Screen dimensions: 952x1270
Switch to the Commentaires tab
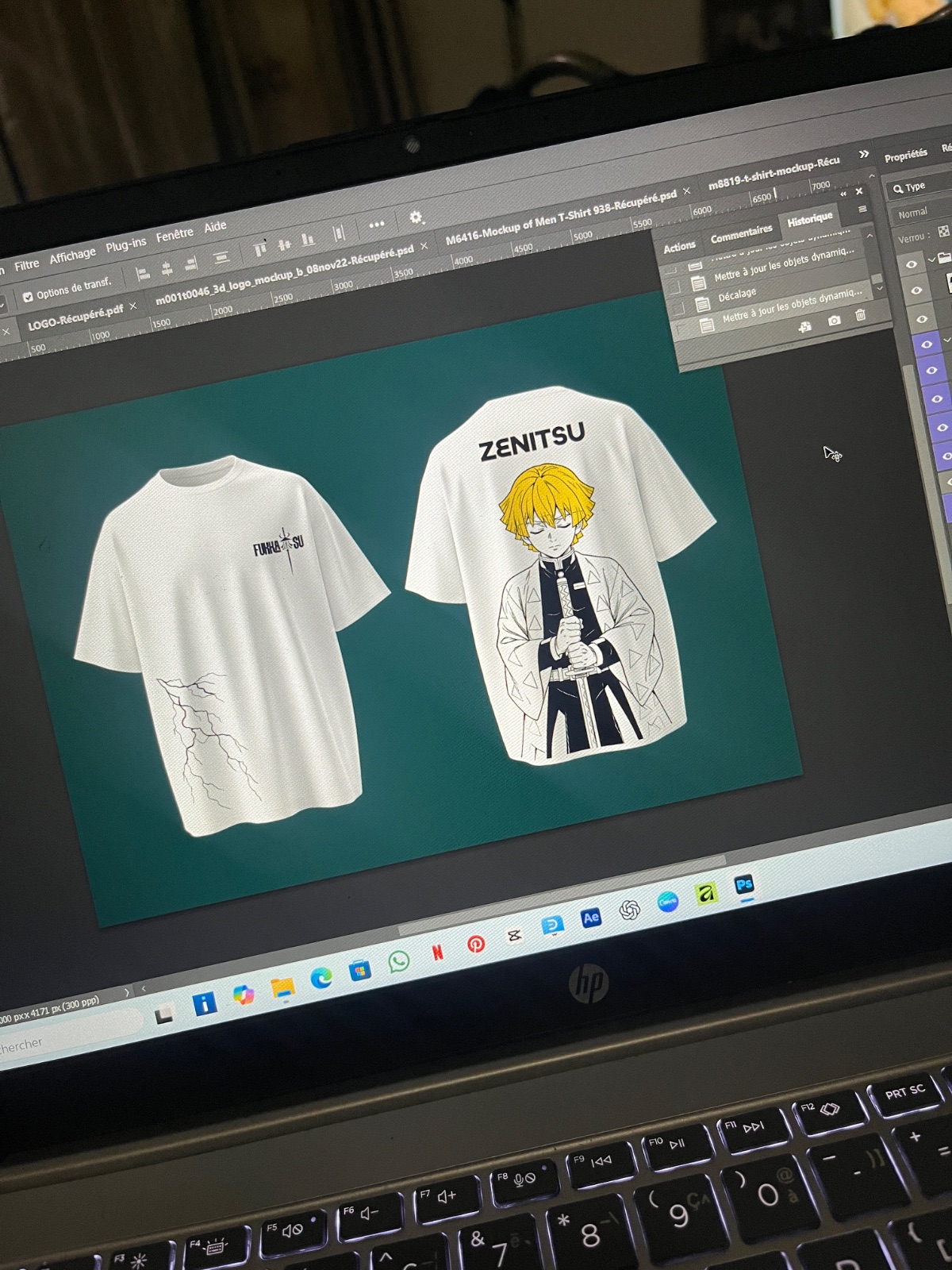tap(741, 233)
